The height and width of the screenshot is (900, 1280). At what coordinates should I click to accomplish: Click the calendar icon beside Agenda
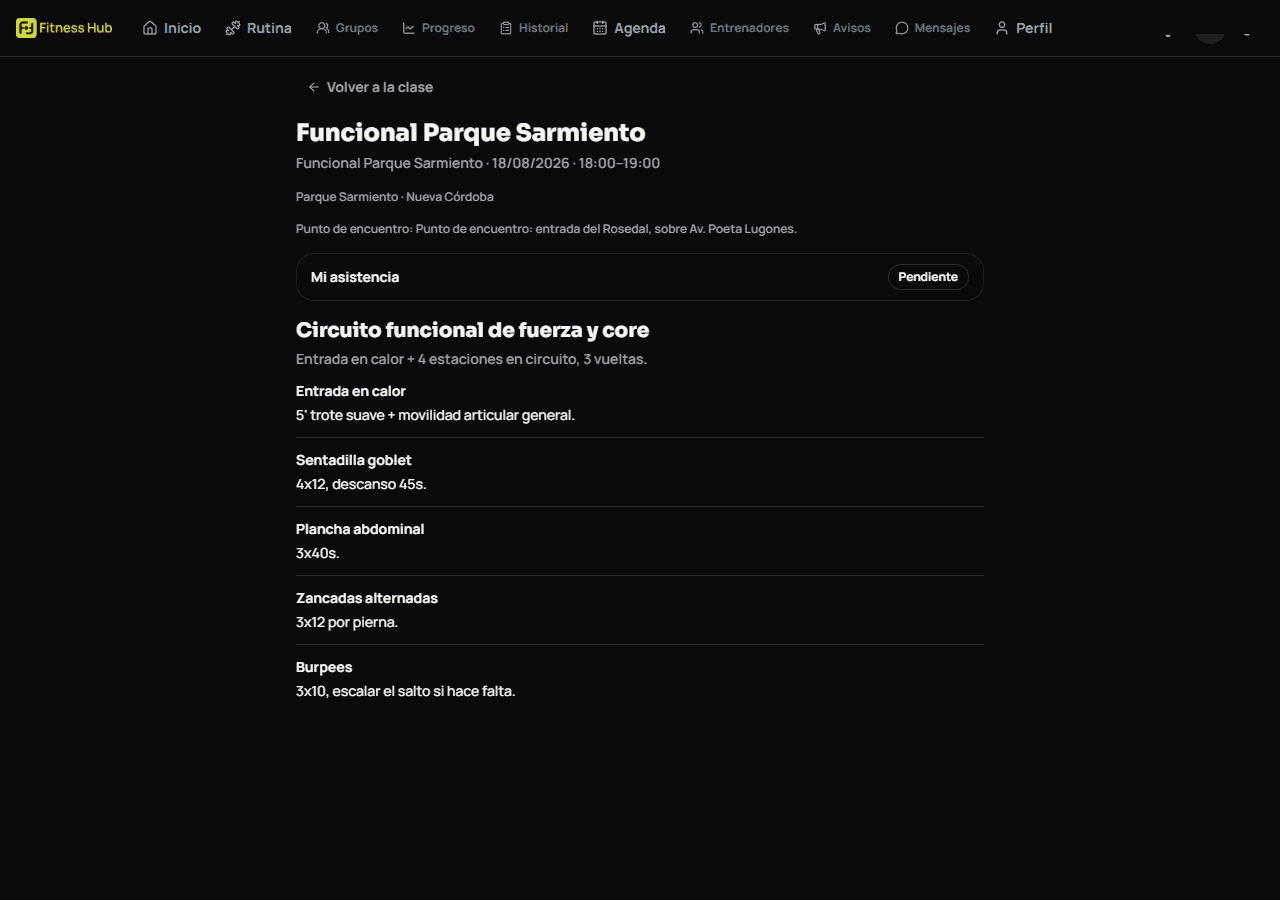click(600, 28)
